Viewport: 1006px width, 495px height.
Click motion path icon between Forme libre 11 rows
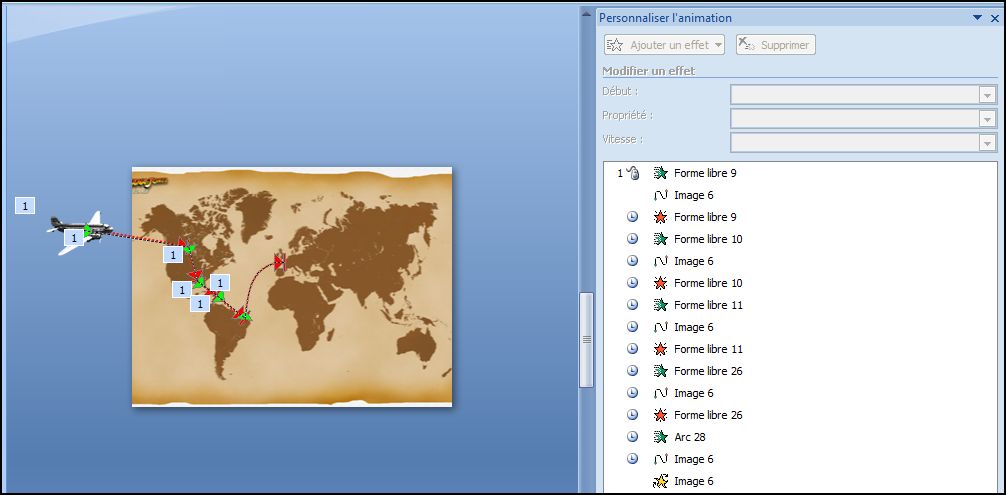coord(660,327)
